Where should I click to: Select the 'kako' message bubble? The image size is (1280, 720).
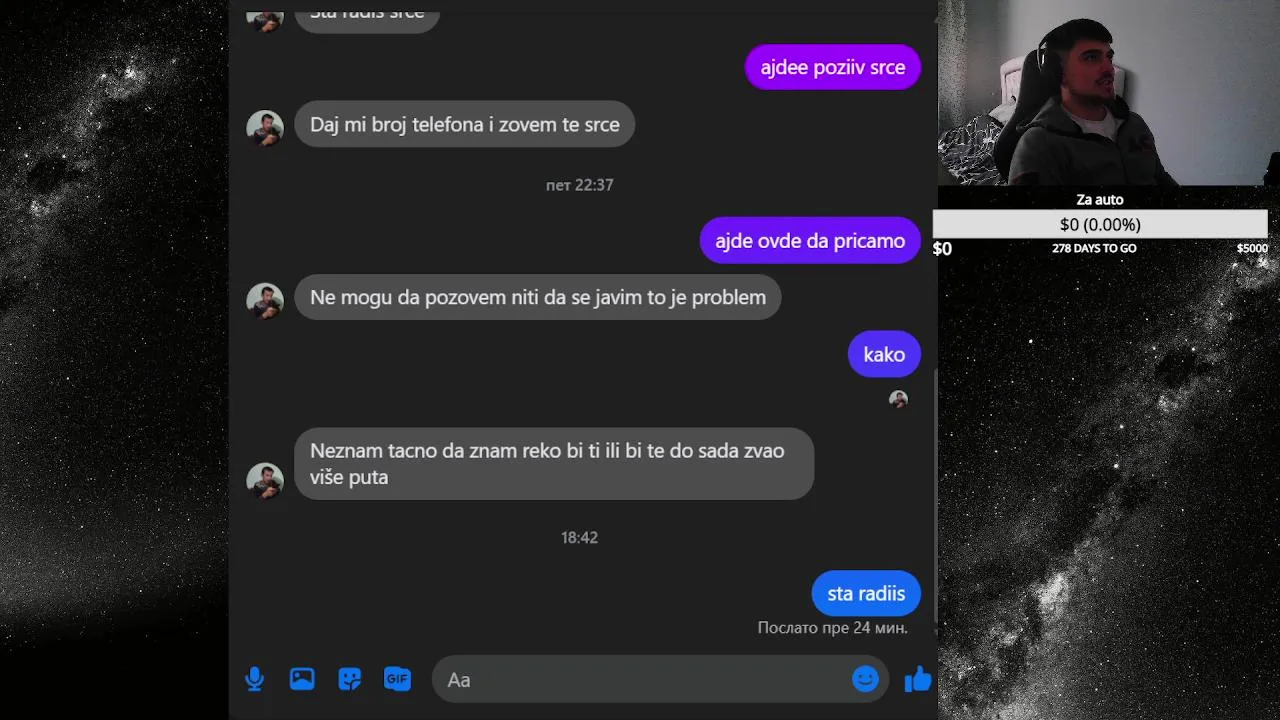click(x=884, y=354)
